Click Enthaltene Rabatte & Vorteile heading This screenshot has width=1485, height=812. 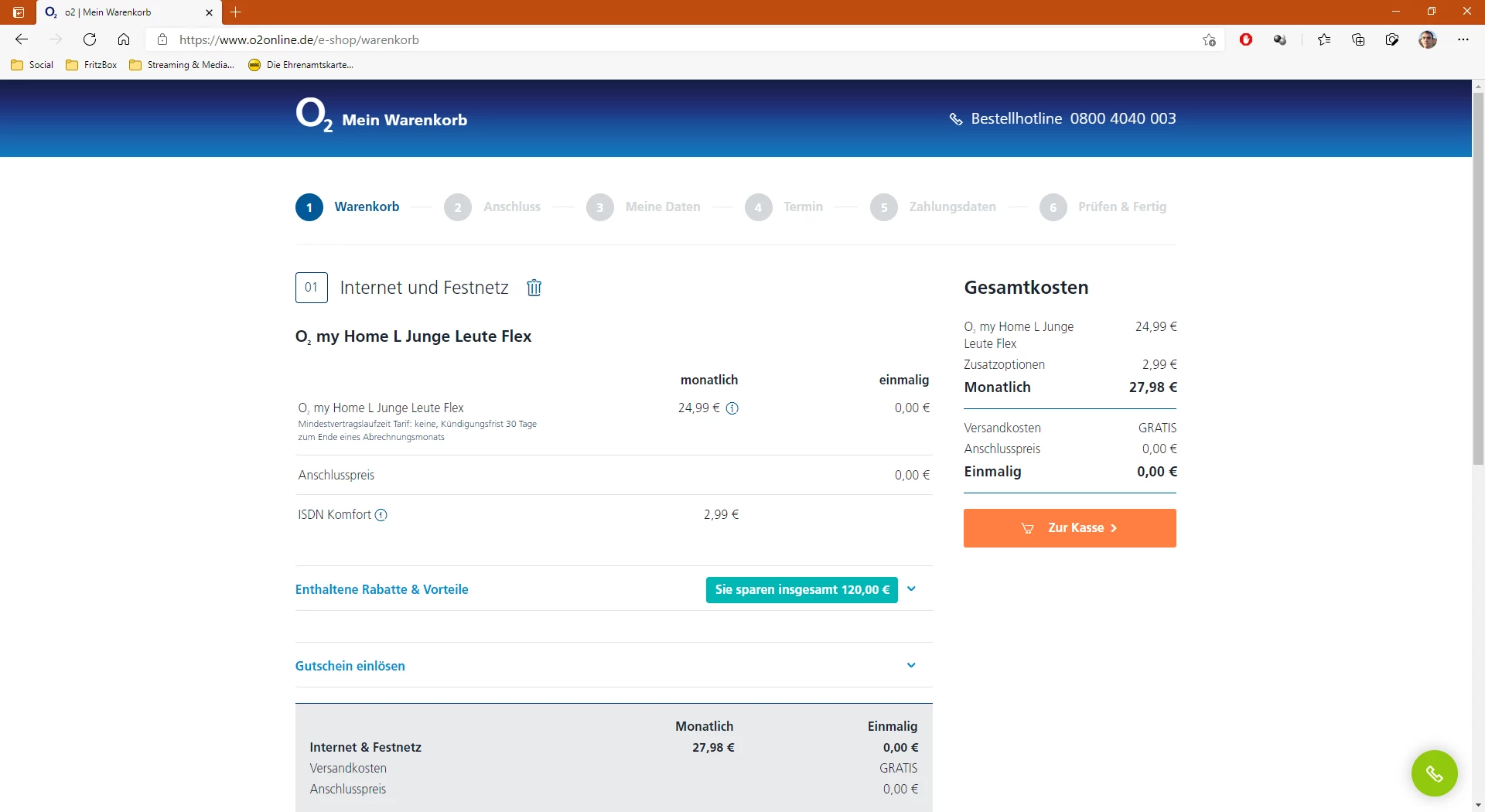[381, 589]
